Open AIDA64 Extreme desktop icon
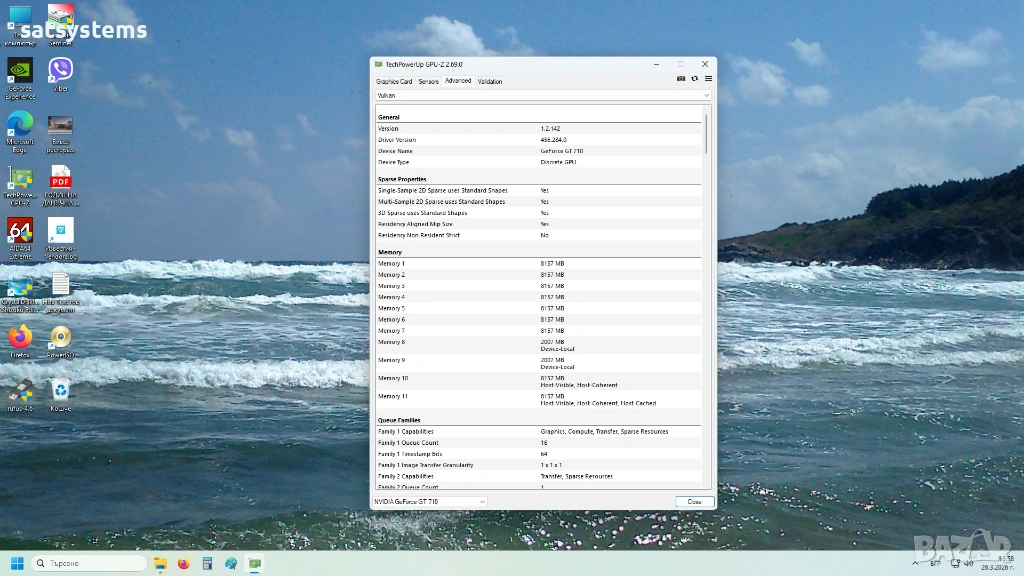1024x576 pixels. [20, 232]
